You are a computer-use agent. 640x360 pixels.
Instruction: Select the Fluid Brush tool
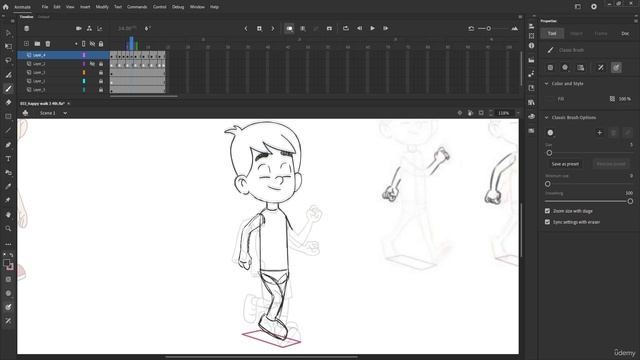(x=8, y=75)
